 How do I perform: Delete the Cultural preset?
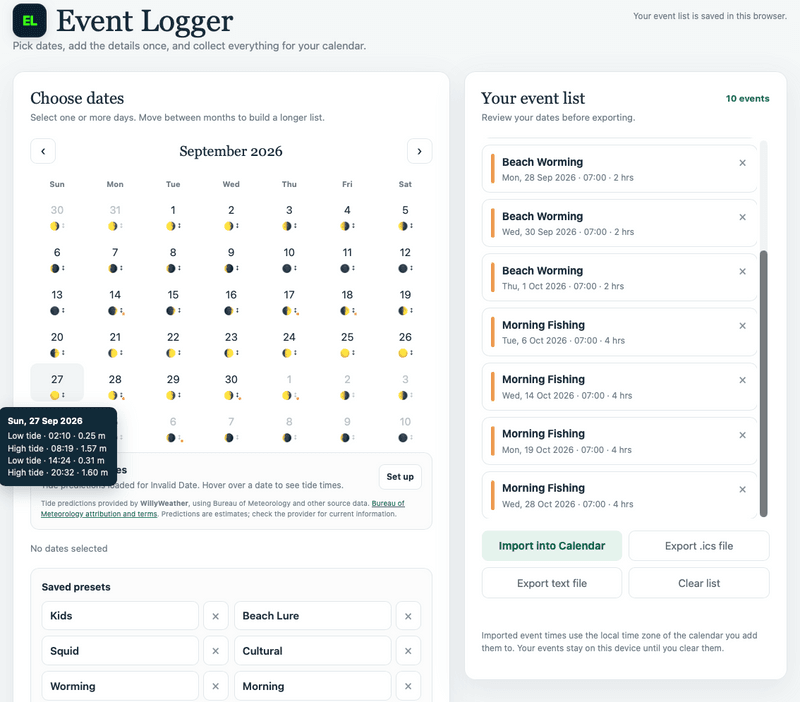[408, 651]
